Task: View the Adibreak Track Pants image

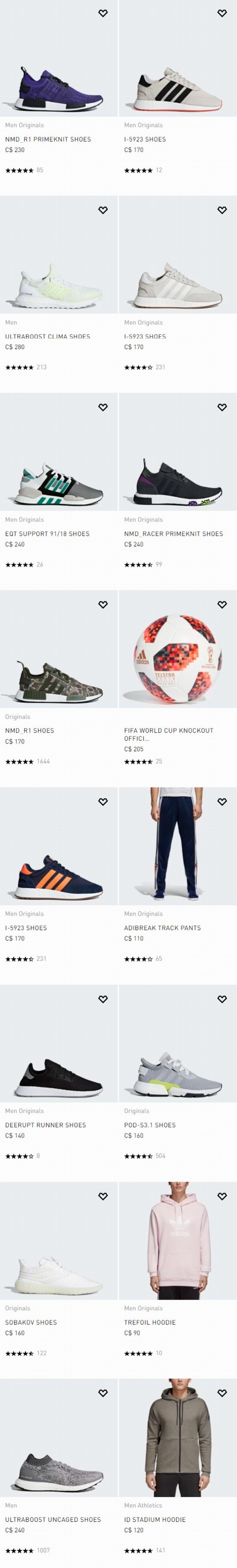Action: pyautogui.click(x=178, y=846)
